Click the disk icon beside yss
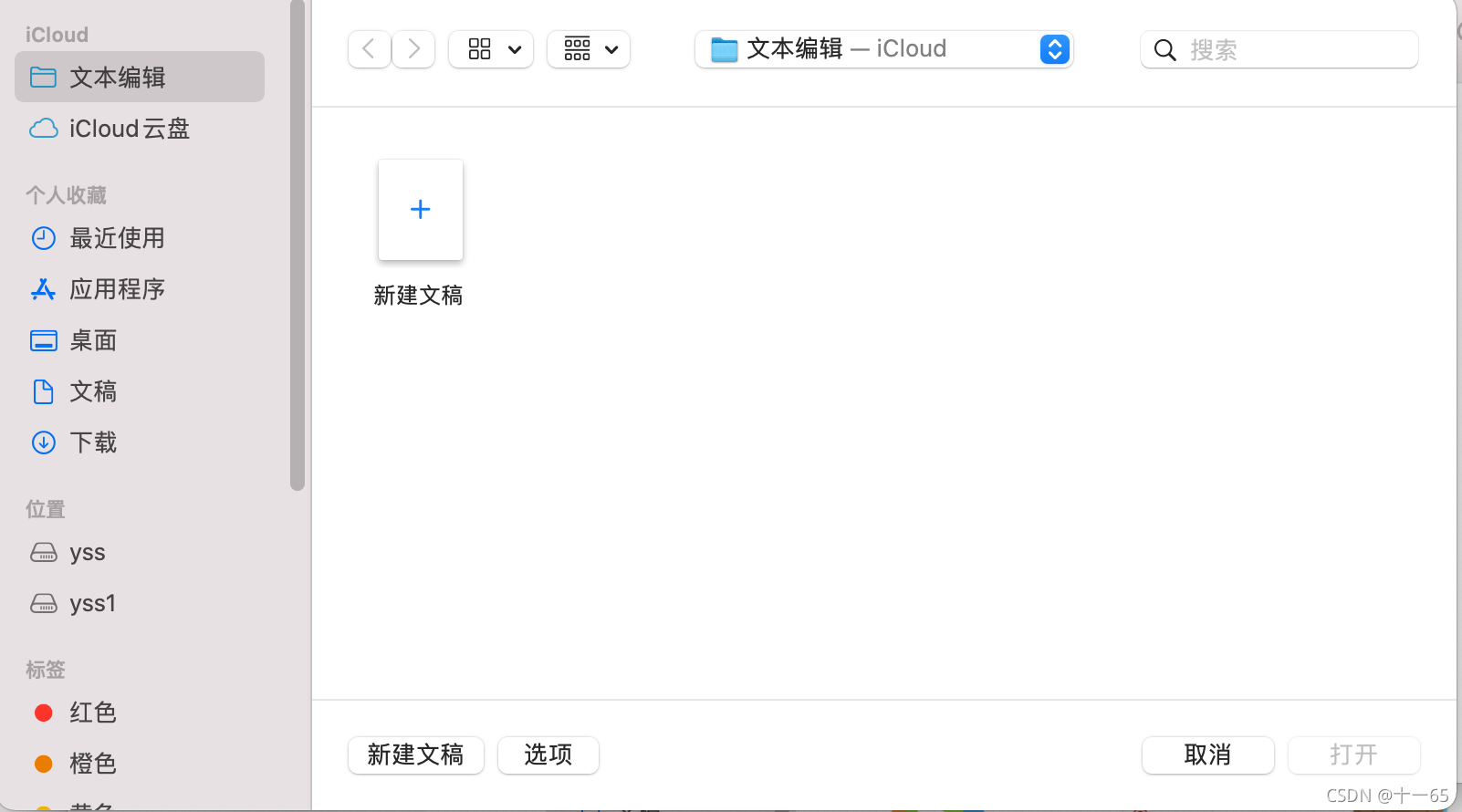 pos(43,552)
